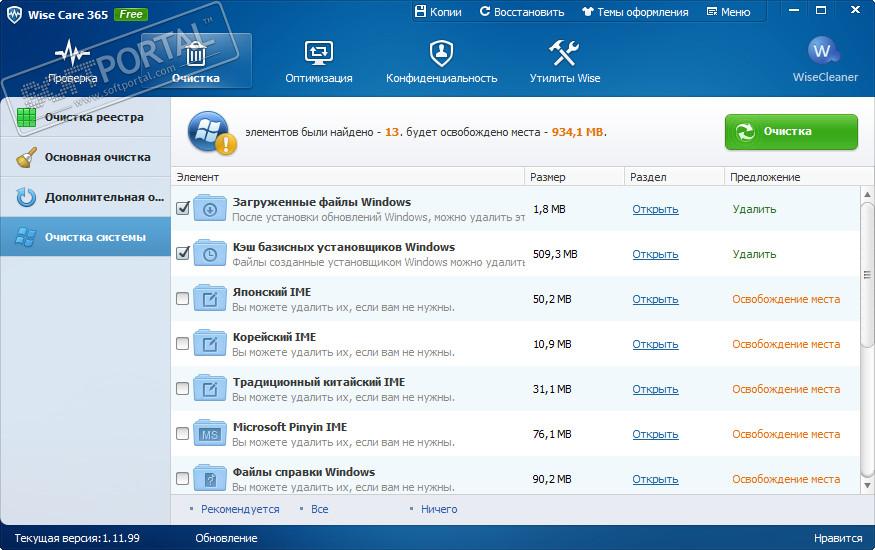Click the Обновление link in status bar
This screenshot has width=875, height=550.
(x=226, y=538)
